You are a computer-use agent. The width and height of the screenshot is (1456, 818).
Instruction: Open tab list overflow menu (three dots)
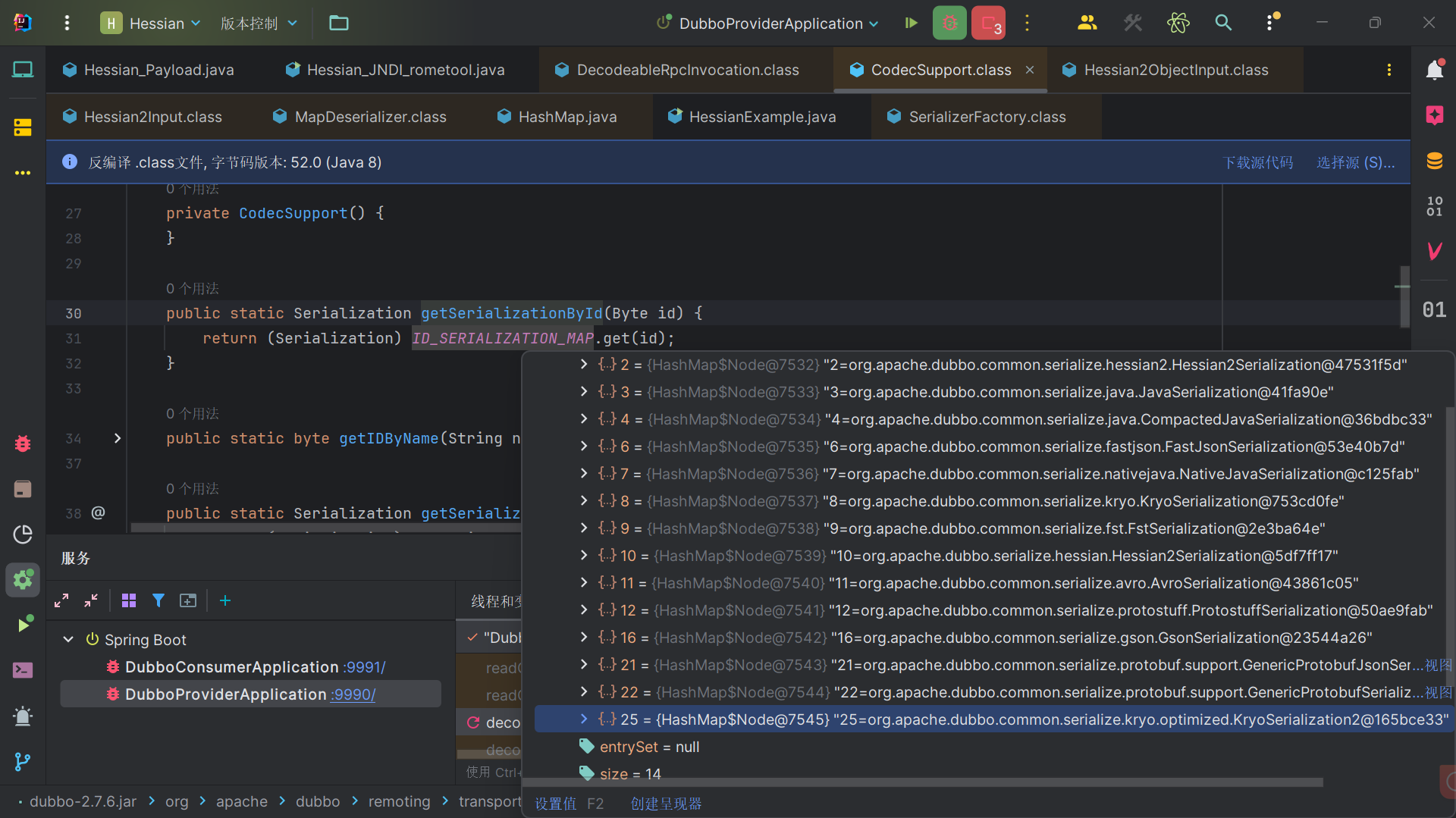pos(1389,70)
